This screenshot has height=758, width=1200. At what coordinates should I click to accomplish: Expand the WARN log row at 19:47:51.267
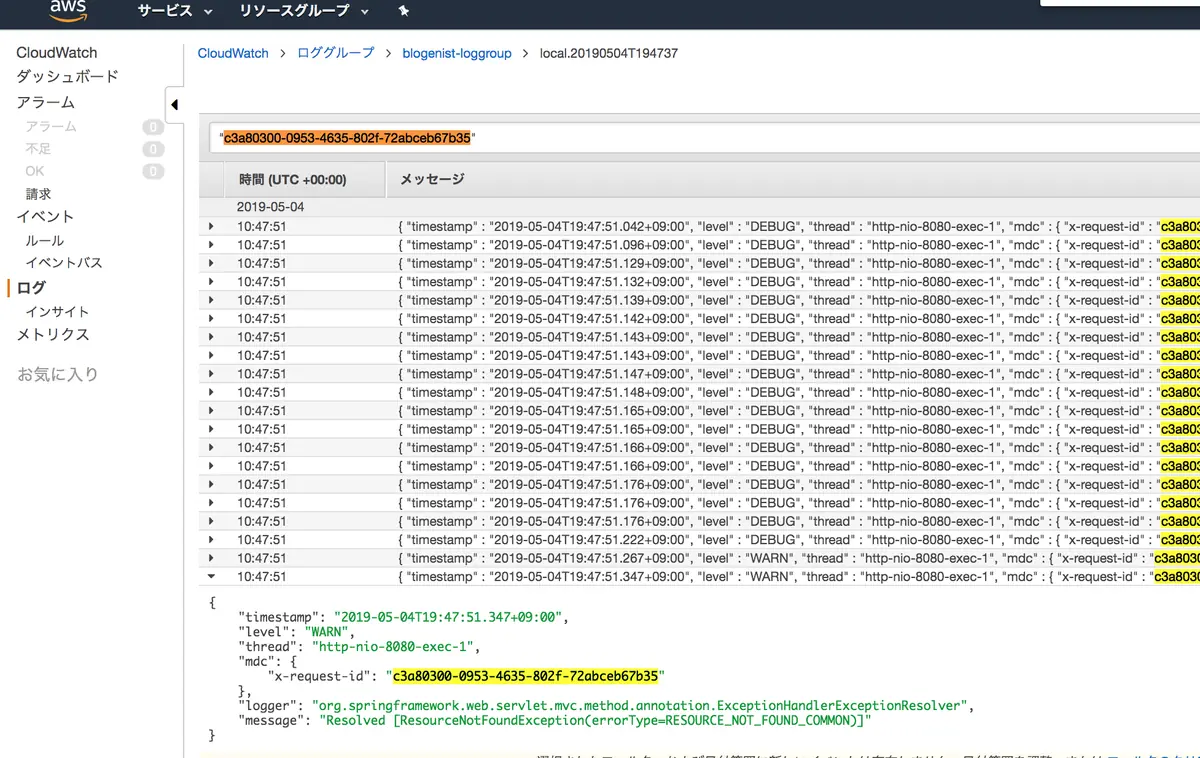211,558
